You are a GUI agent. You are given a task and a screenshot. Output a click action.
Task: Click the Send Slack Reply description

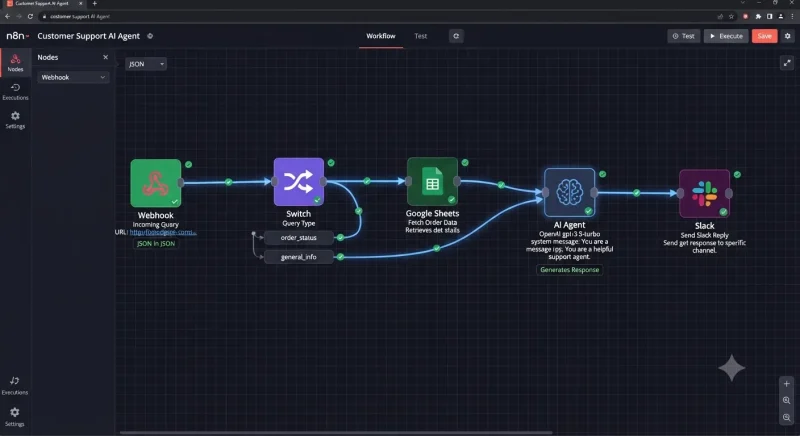(x=704, y=235)
